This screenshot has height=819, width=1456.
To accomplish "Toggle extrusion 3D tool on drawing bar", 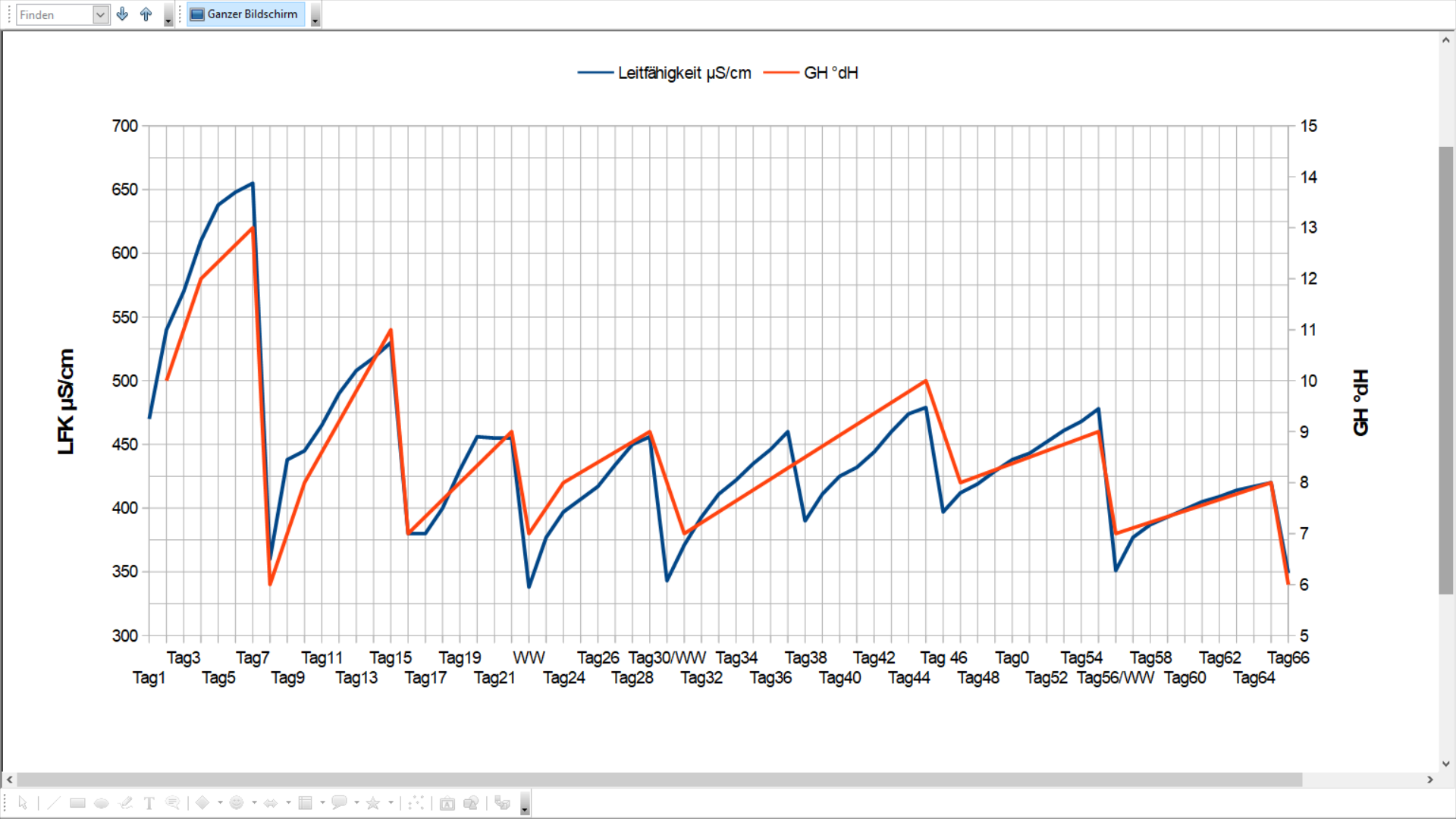I will coord(502,803).
